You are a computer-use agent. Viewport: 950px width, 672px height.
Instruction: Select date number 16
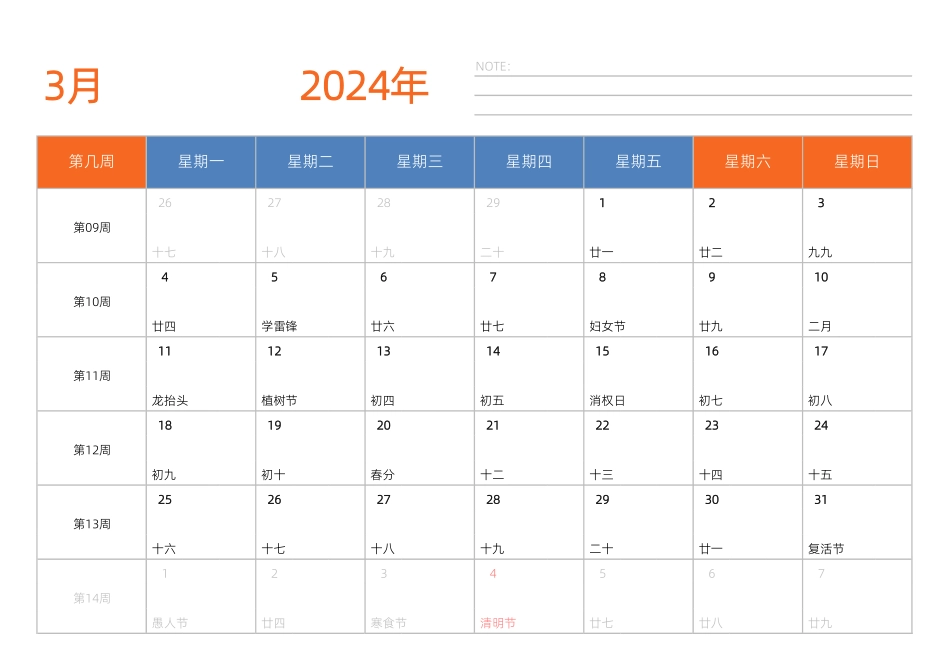point(712,351)
